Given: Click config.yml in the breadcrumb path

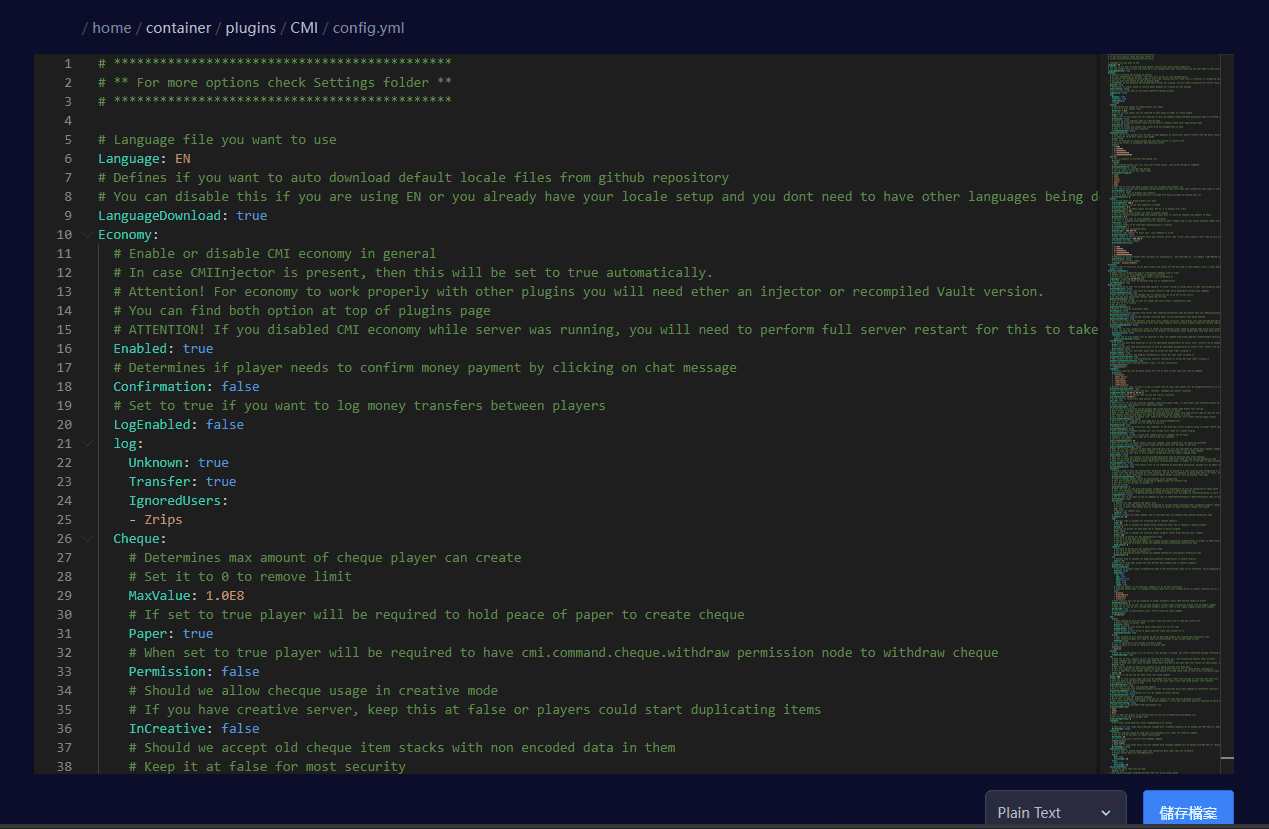Looking at the screenshot, I should pos(368,28).
